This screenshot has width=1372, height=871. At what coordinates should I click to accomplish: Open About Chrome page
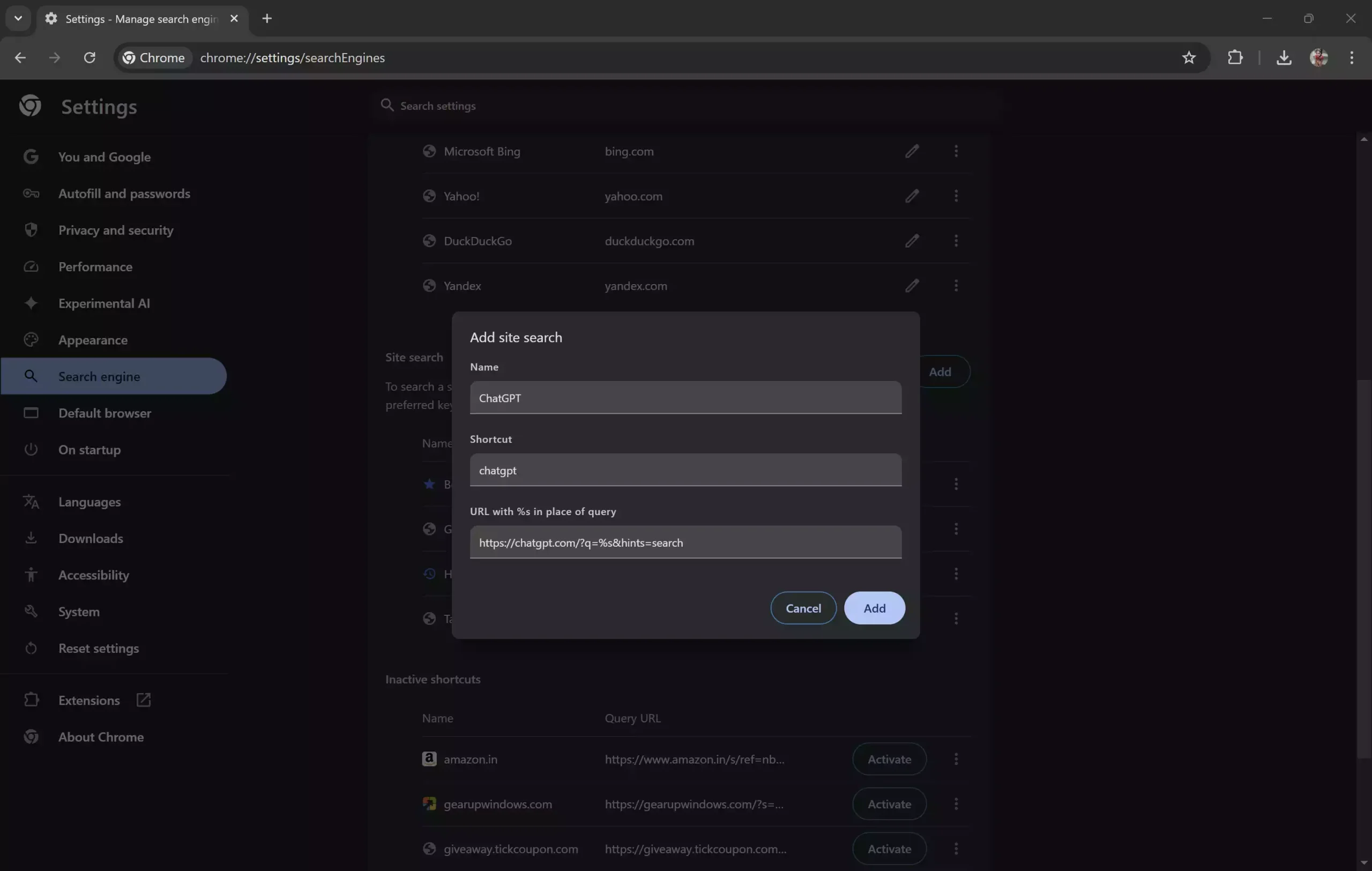pyautogui.click(x=114, y=736)
